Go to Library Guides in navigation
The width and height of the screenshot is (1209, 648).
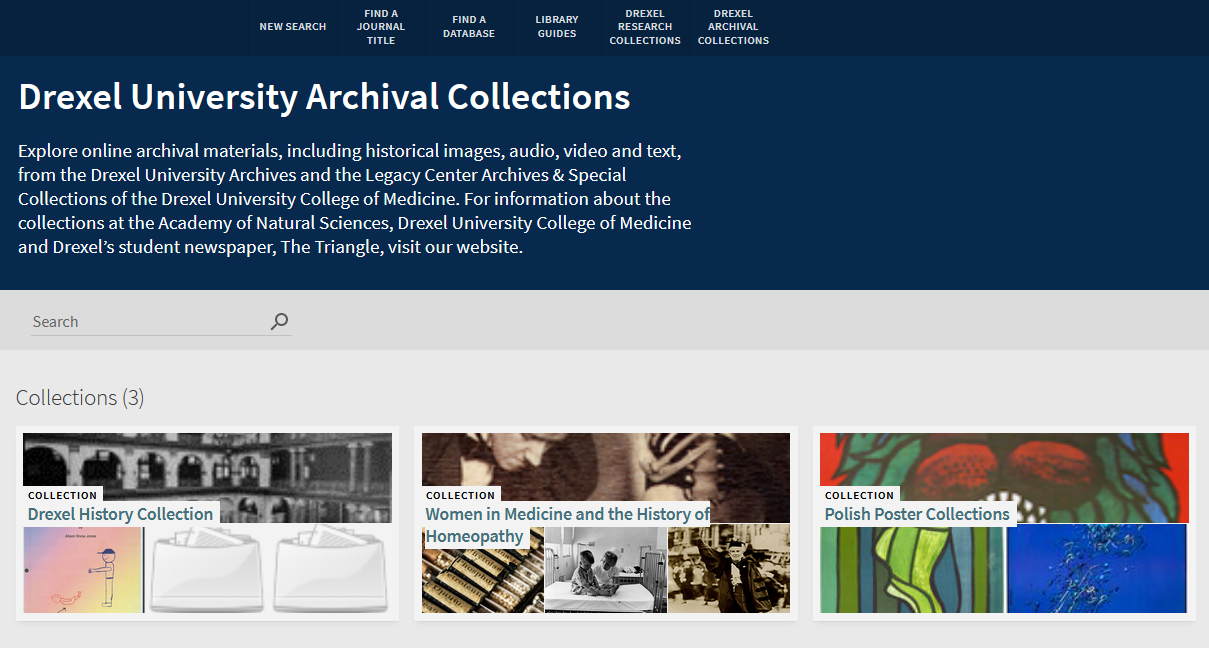(557, 27)
